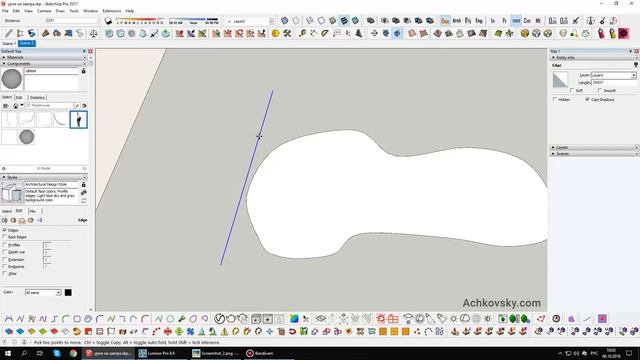Collapse the Styles panel

44,177
